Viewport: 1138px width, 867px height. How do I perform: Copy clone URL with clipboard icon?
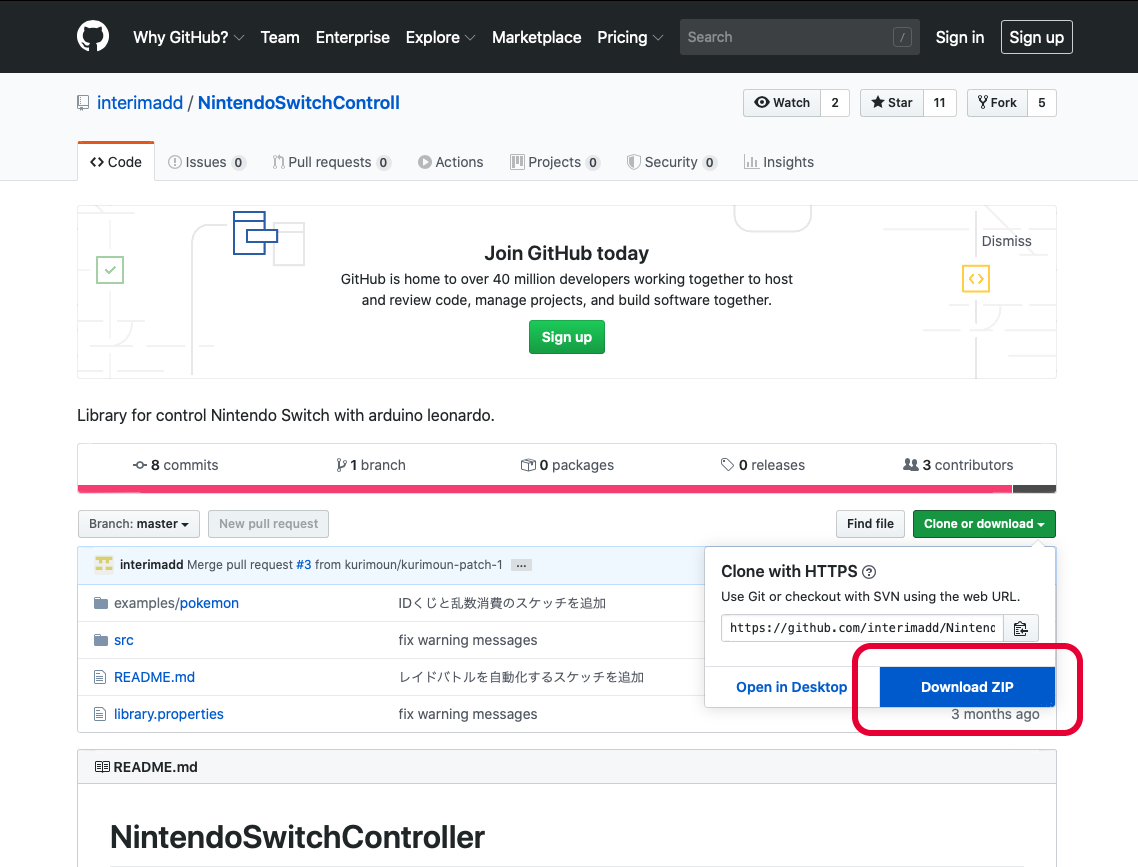point(1020,628)
